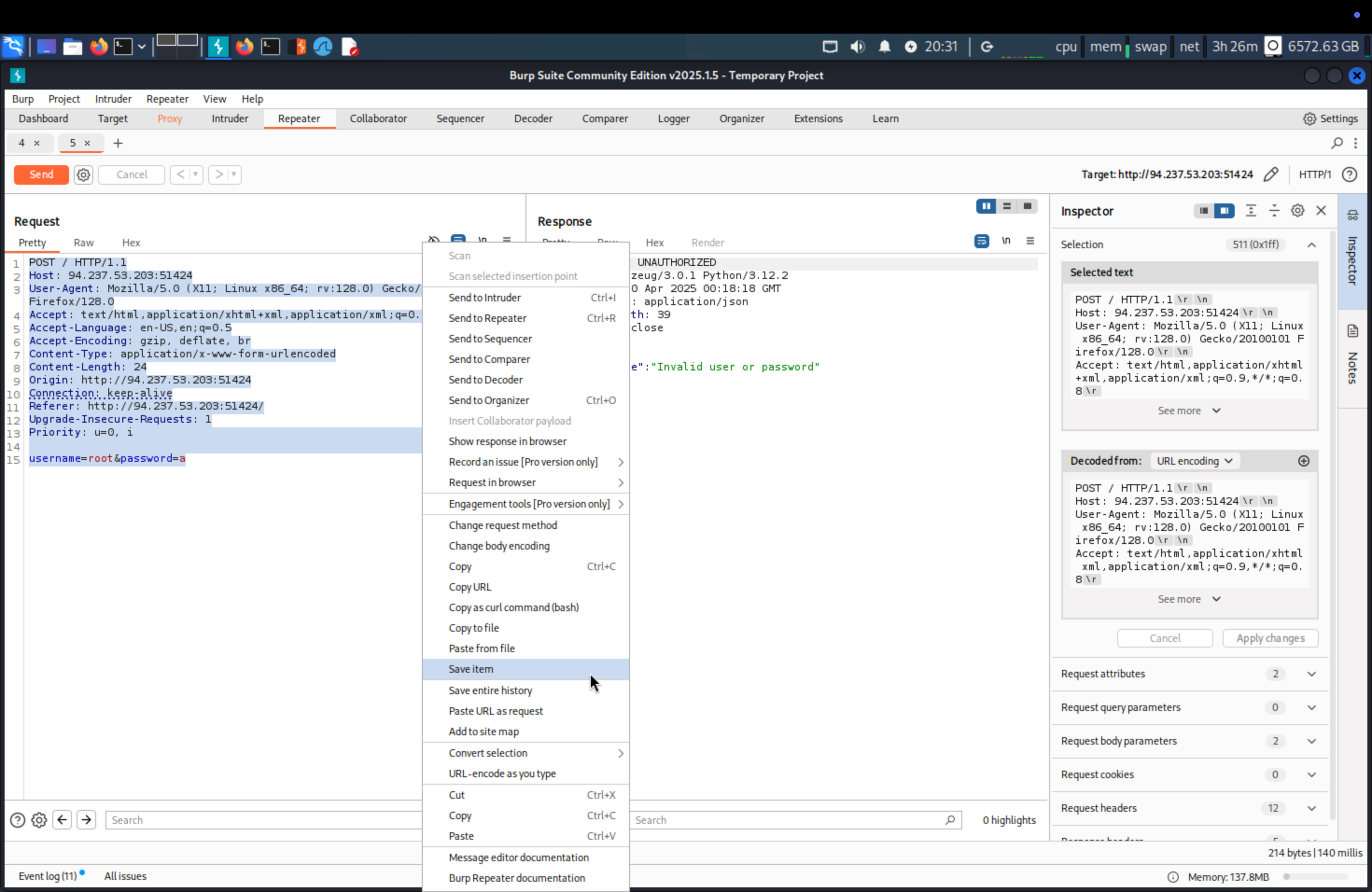Switch request view to the Raw tab

click(84, 243)
